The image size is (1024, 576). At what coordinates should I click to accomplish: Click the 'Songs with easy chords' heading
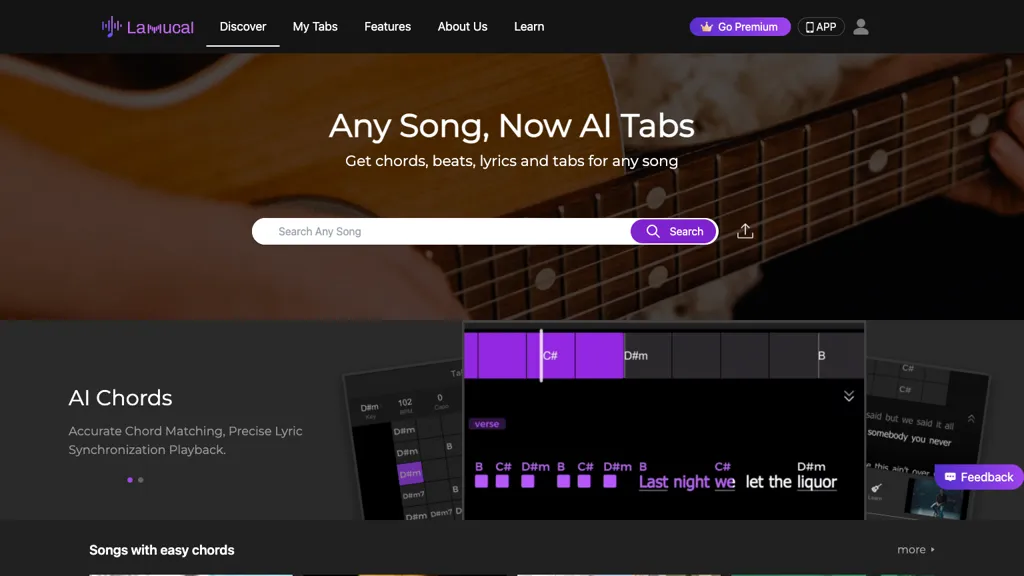coord(162,550)
